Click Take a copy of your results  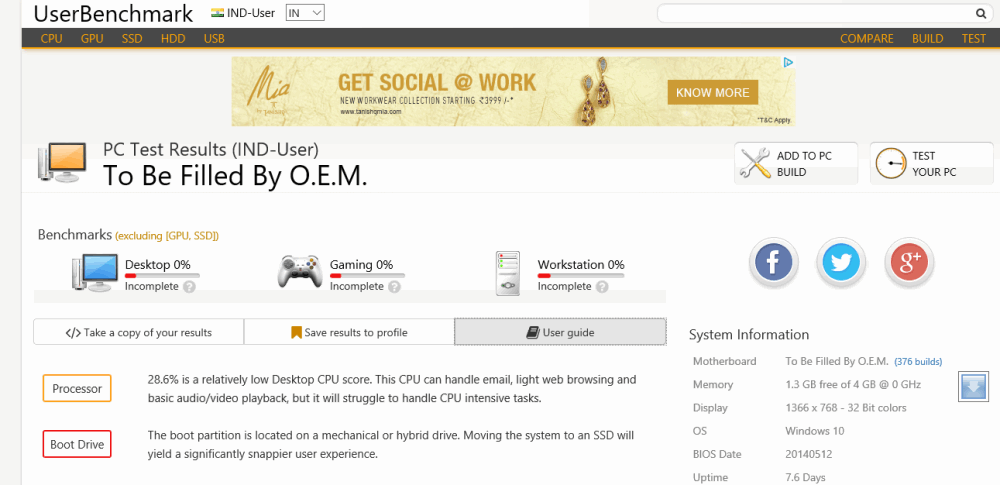point(138,332)
